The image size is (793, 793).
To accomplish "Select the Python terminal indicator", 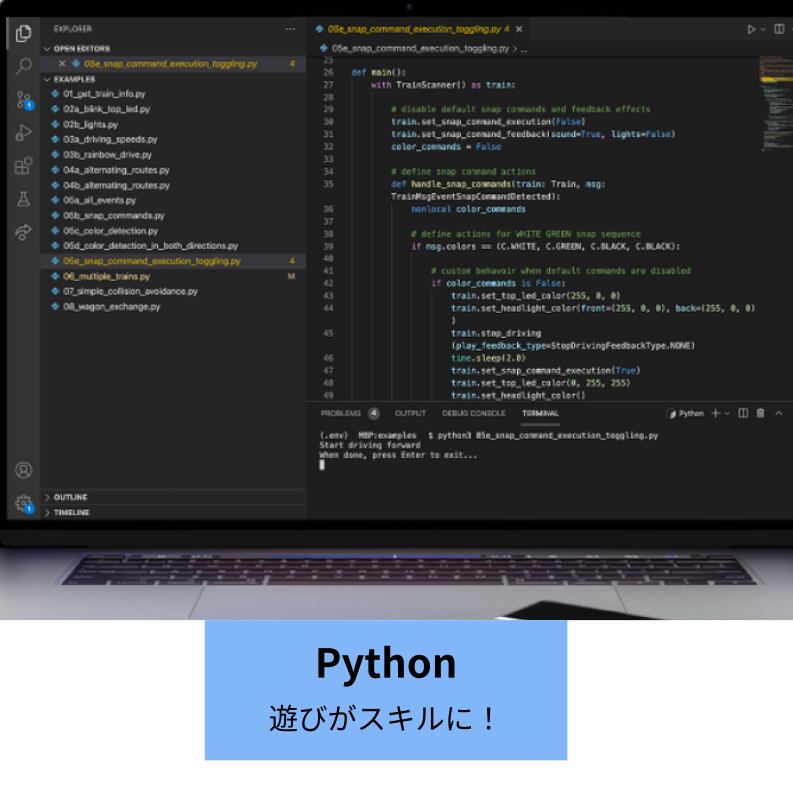I will [685, 413].
